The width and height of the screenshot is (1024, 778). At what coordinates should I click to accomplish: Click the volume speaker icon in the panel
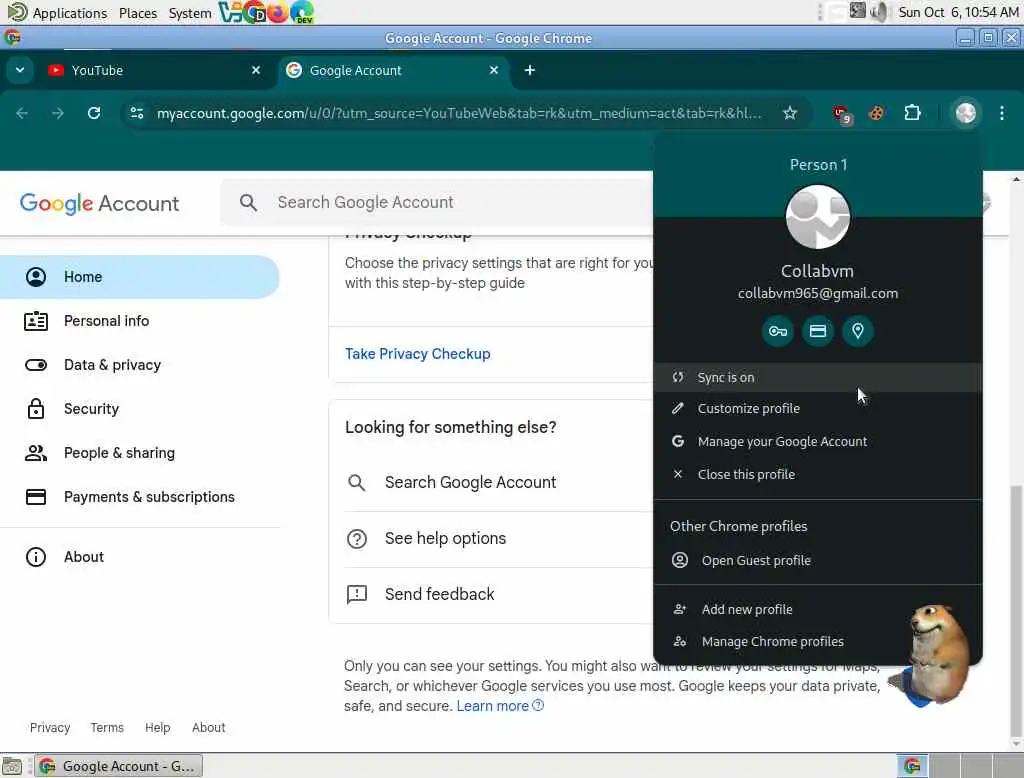coord(879,12)
